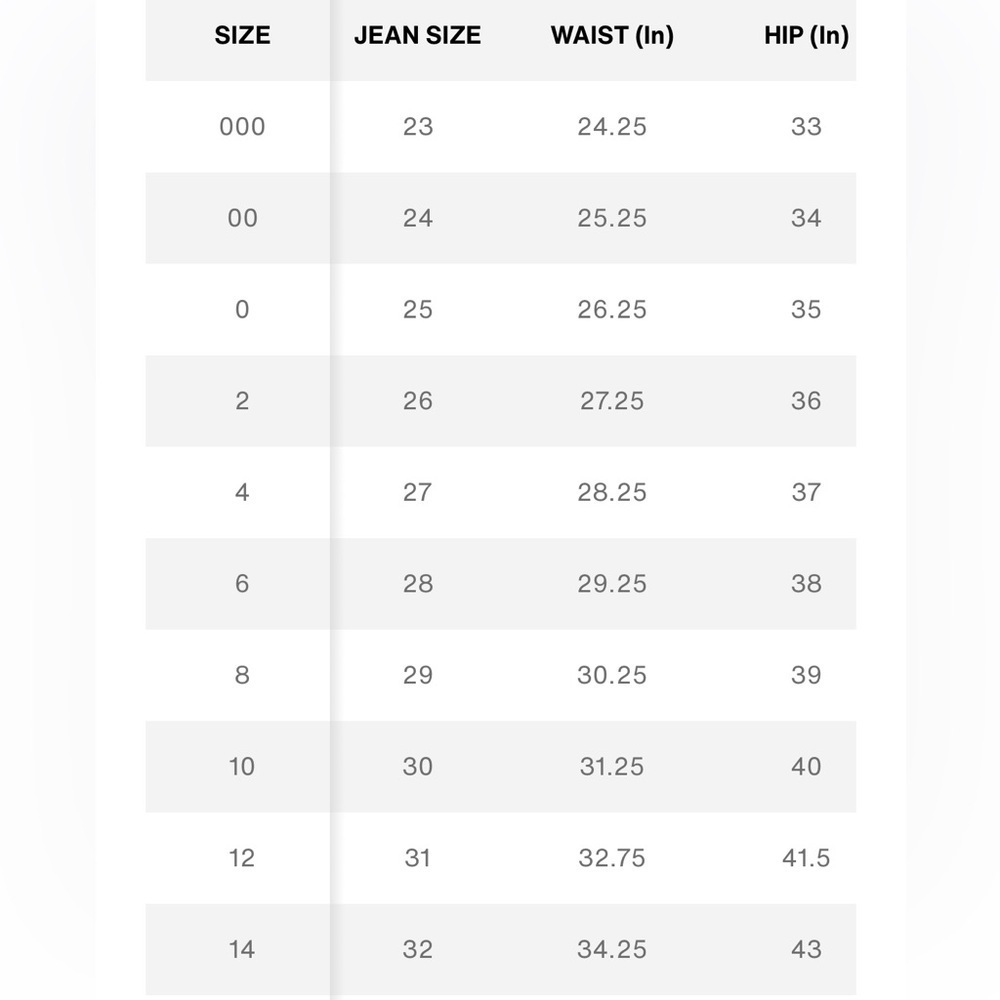This screenshot has width=1000, height=1000.
Task: Click jean size 25 cell
Action: click(417, 310)
